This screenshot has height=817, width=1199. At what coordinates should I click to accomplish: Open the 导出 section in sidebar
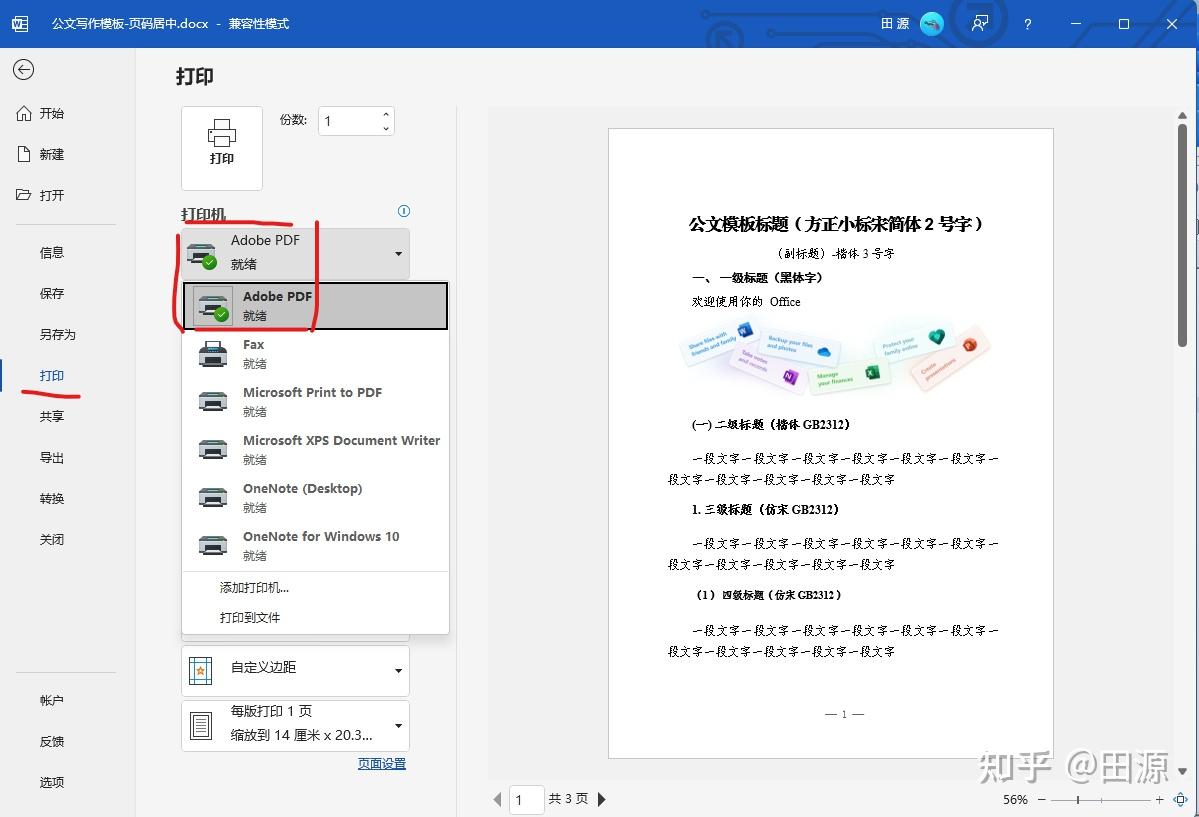coord(51,457)
